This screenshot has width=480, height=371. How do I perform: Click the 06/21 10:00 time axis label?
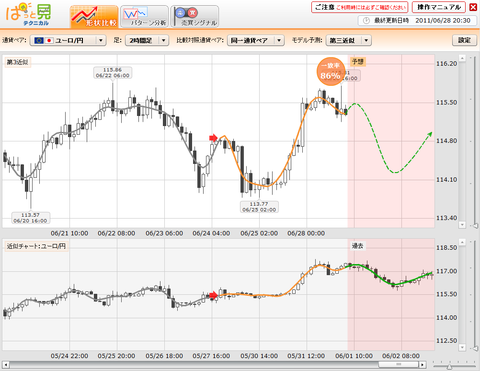click(69, 233)
